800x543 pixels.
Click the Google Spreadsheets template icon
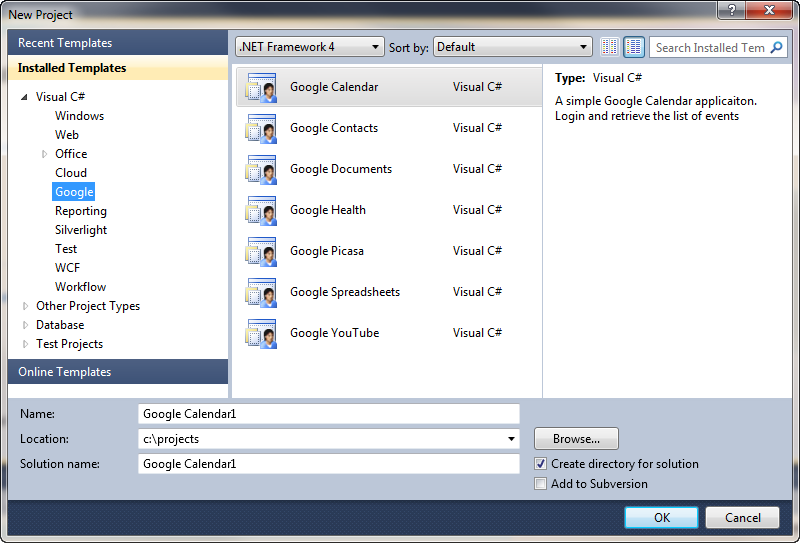click(261, 292)
